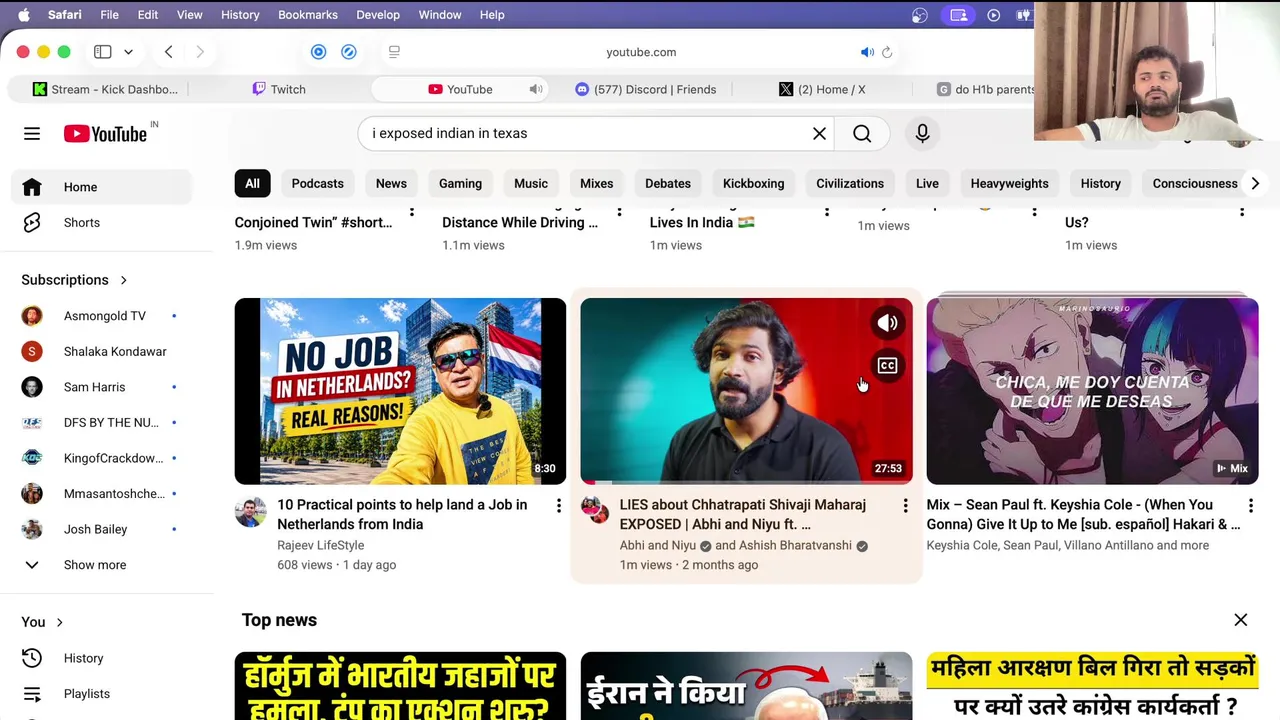Image resolution: width=1280 pixels, height=720 pixels.
Task: Open the Apple menu
Action: pyautogui.click(x=24, y=15)
